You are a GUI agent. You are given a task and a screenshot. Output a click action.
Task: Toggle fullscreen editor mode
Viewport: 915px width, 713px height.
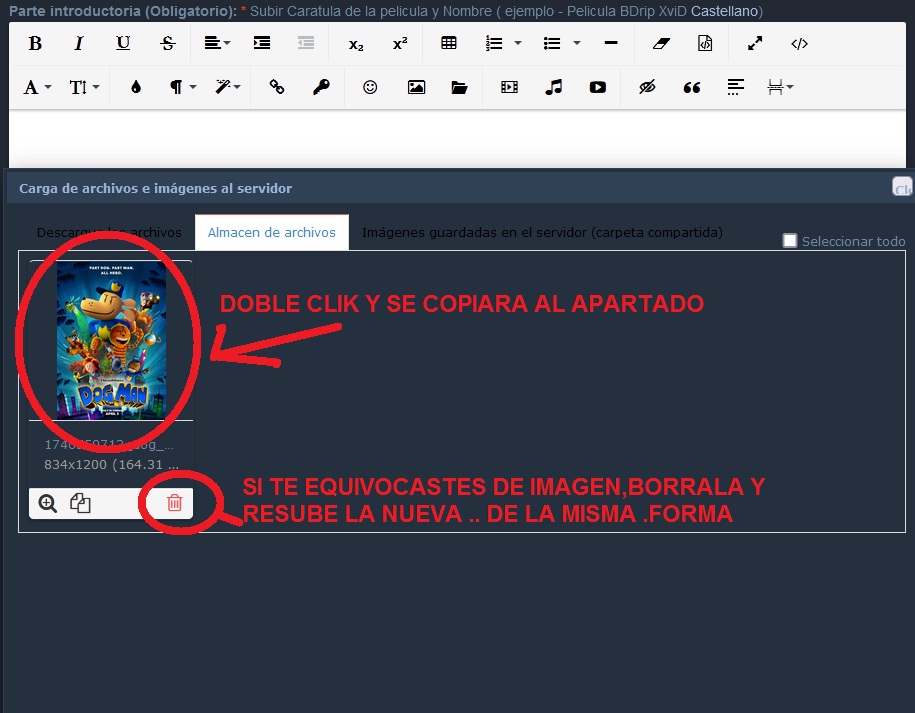click(x=755, y=43)
